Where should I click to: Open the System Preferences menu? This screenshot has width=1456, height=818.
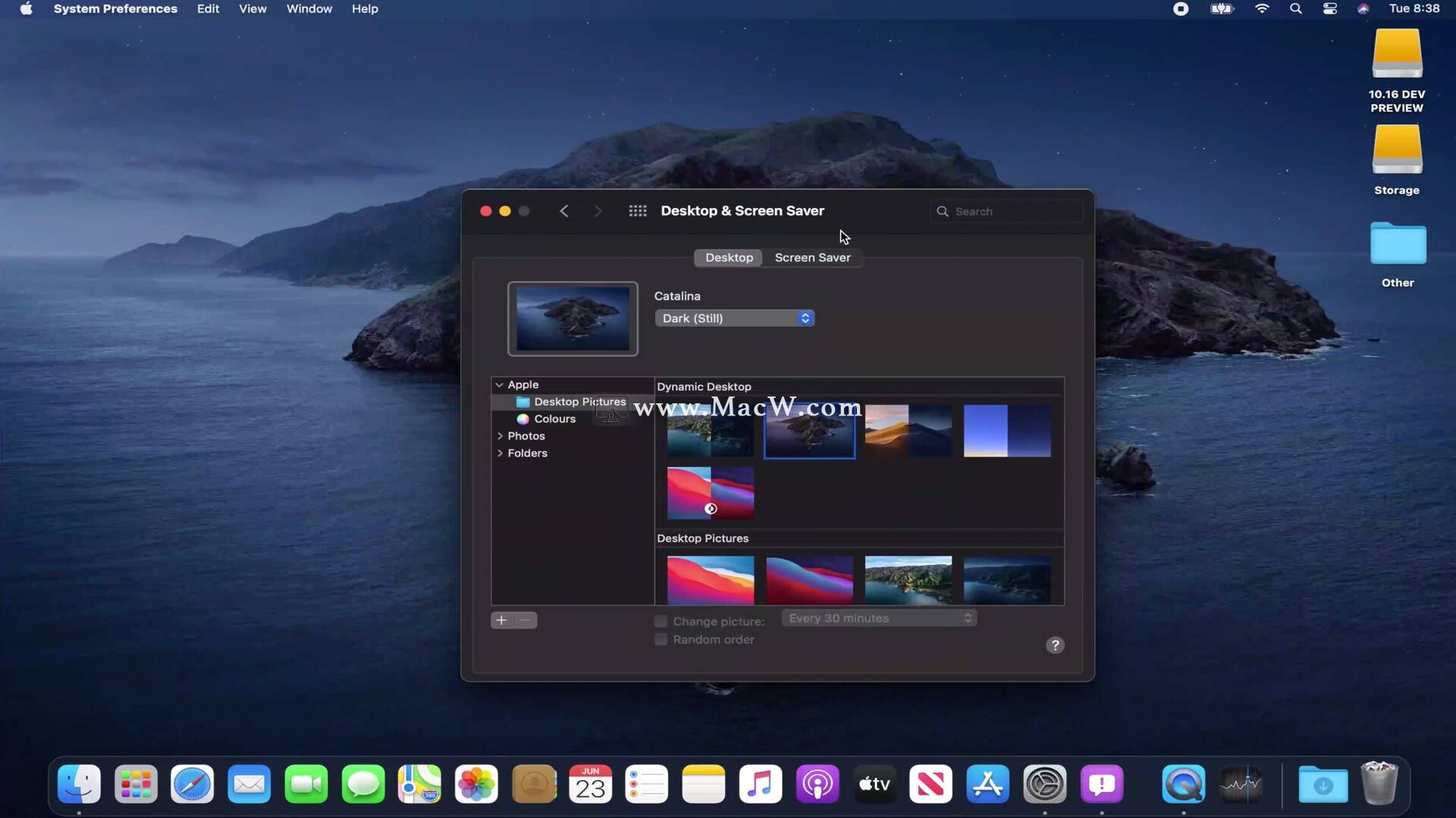tap(115, 8)
